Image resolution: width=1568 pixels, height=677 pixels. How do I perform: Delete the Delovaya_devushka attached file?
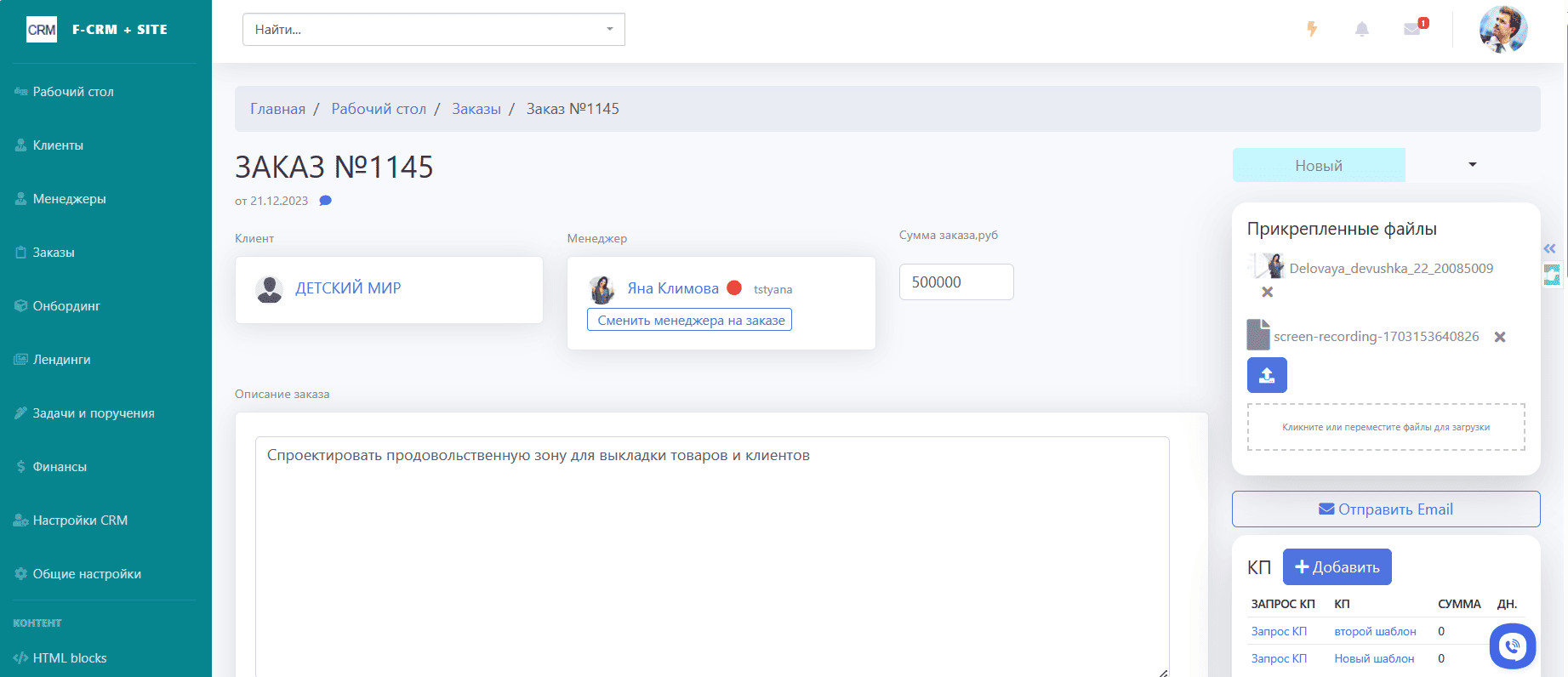(x=1267, y=292)
